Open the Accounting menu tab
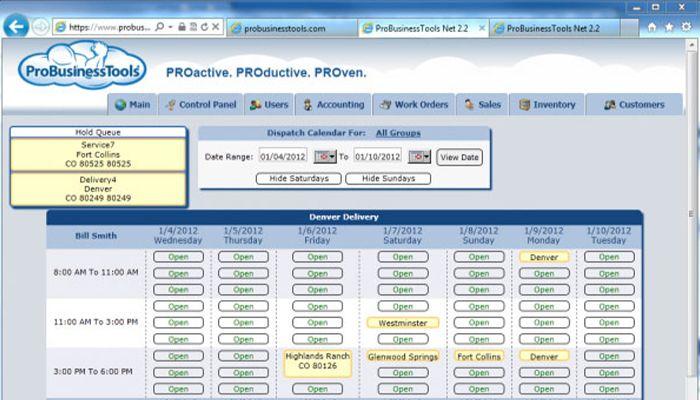This screenshot has width=700, height=400. 333,105
